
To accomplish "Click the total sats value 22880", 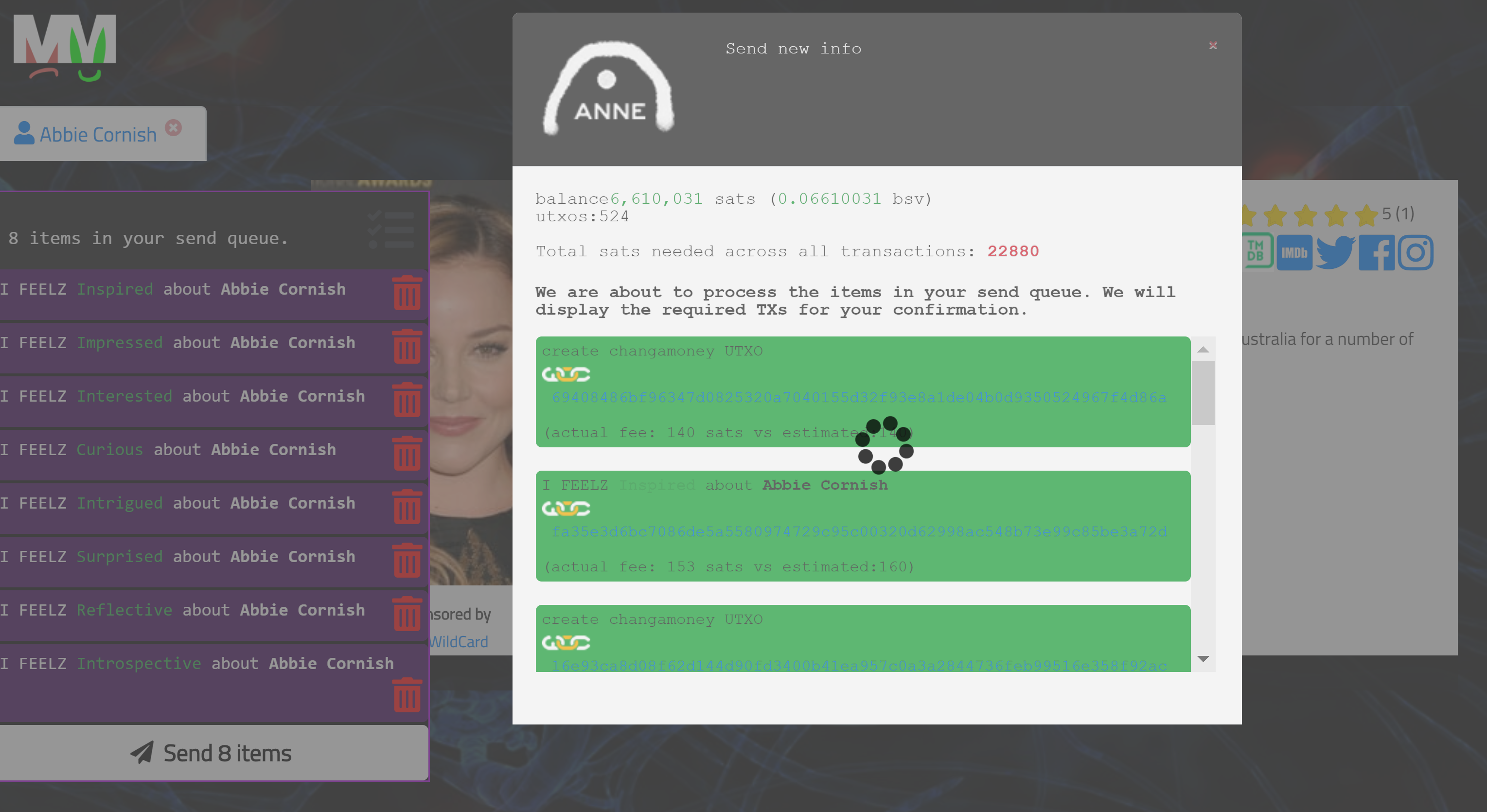I will point(1013,251).
